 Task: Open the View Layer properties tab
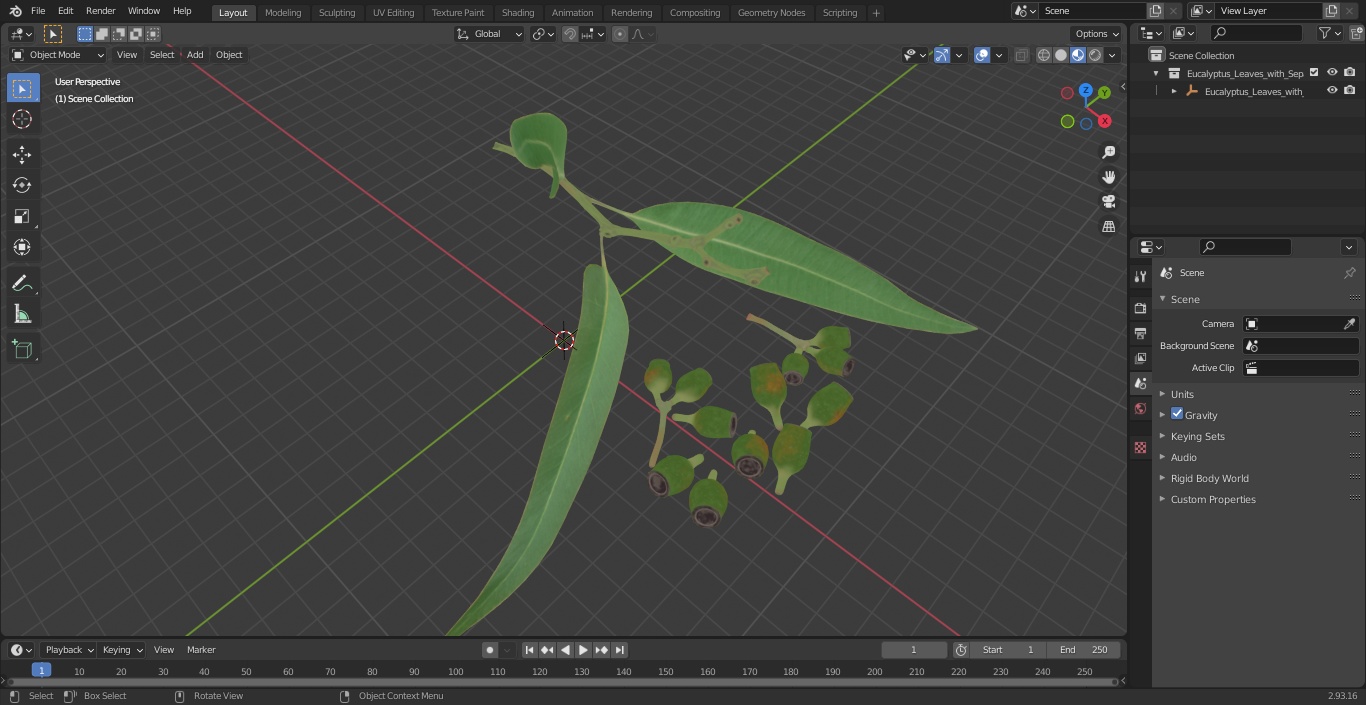pos(1140,358)
